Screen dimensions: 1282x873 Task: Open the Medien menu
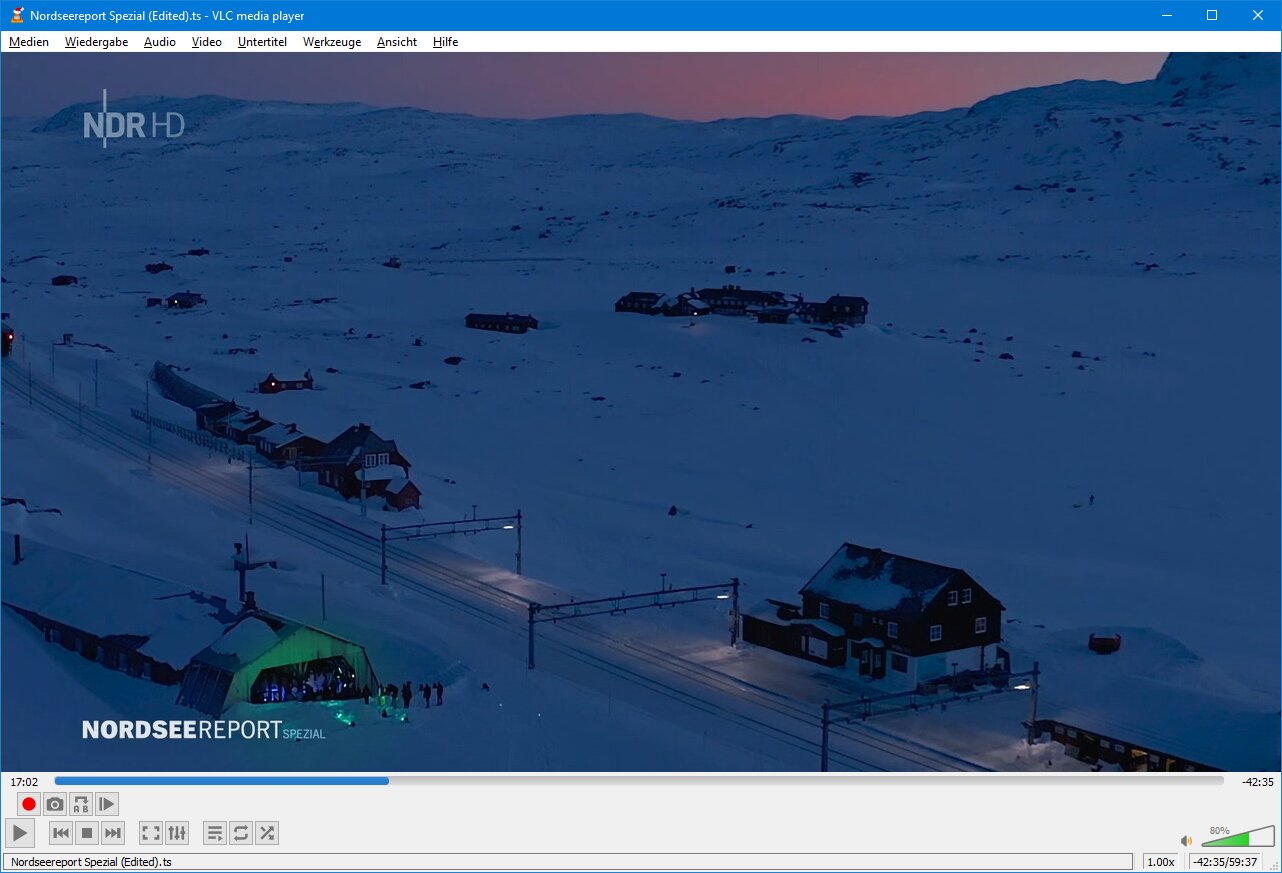click(x=29, y=42)
